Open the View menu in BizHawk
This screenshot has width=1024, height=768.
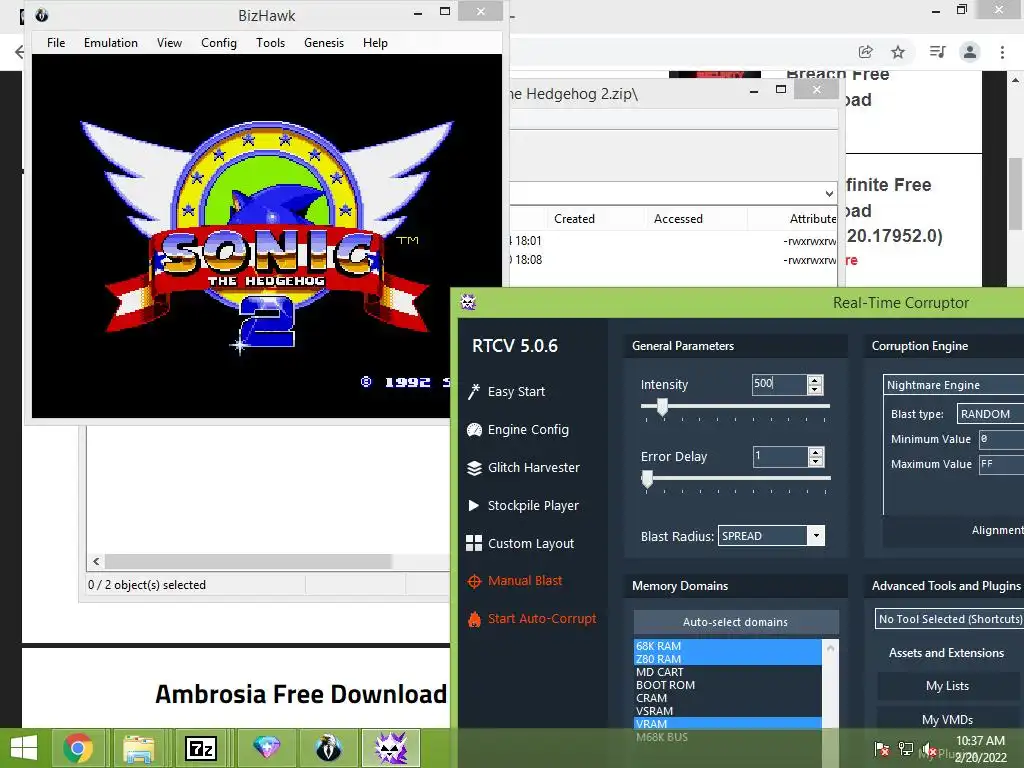(x=169, y=42)
